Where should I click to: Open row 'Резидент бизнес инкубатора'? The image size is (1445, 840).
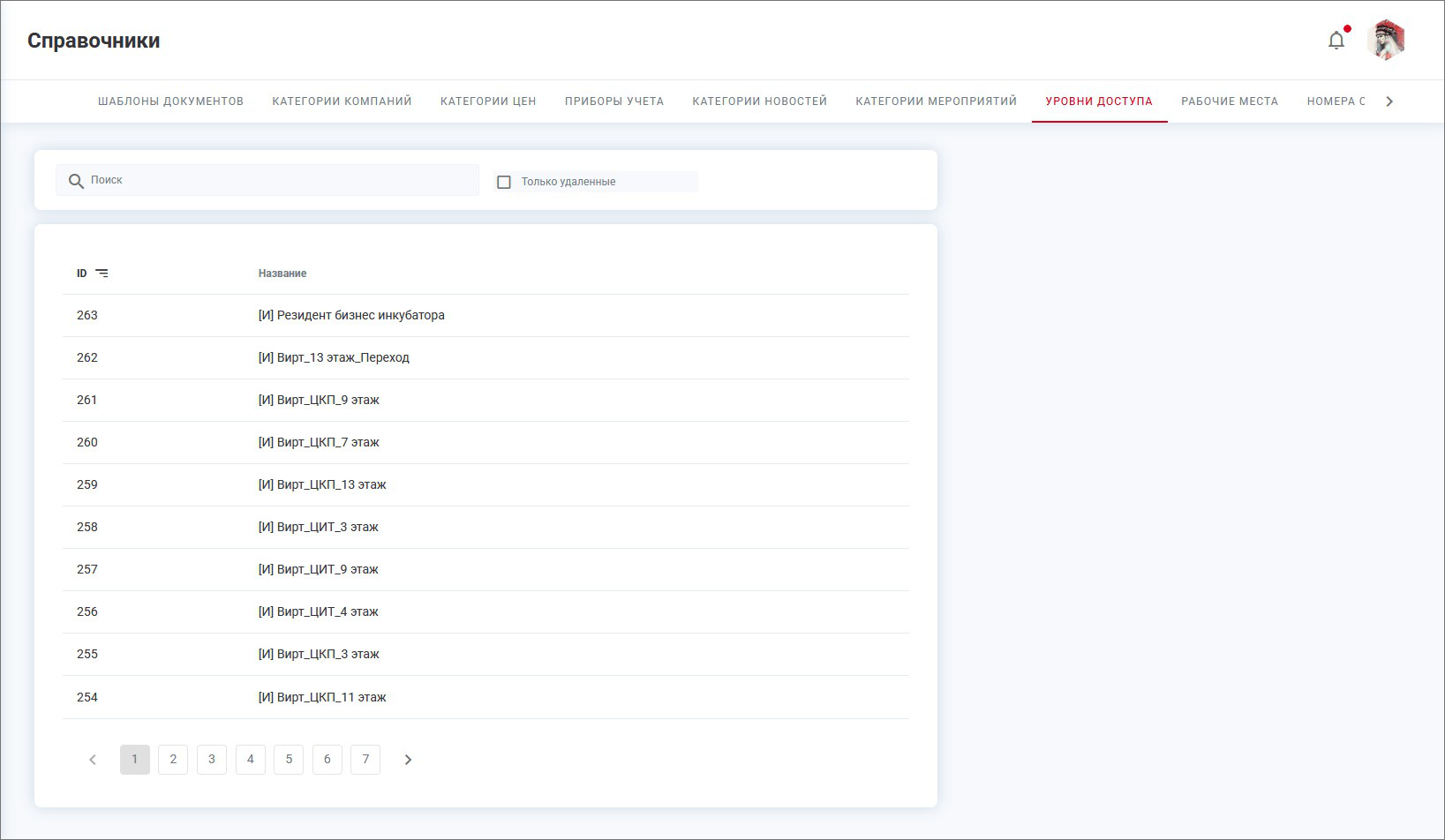[x=351, y=316]
